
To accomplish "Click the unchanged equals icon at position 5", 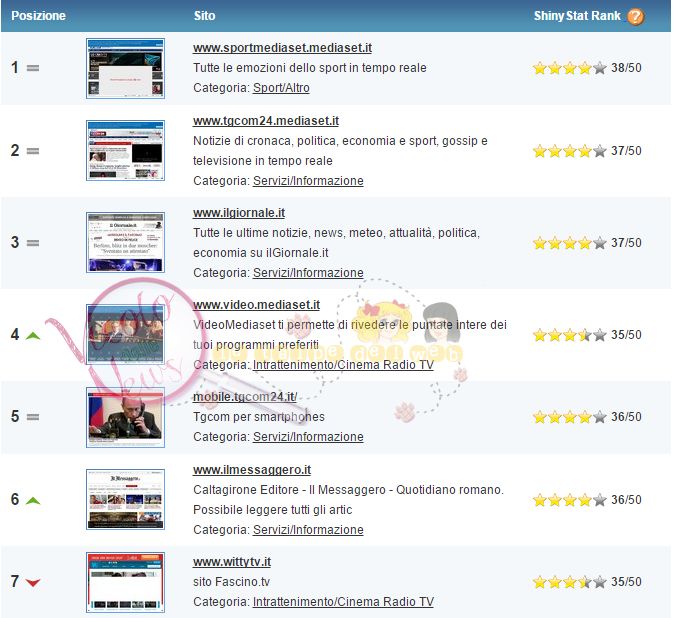I will 33,417.
